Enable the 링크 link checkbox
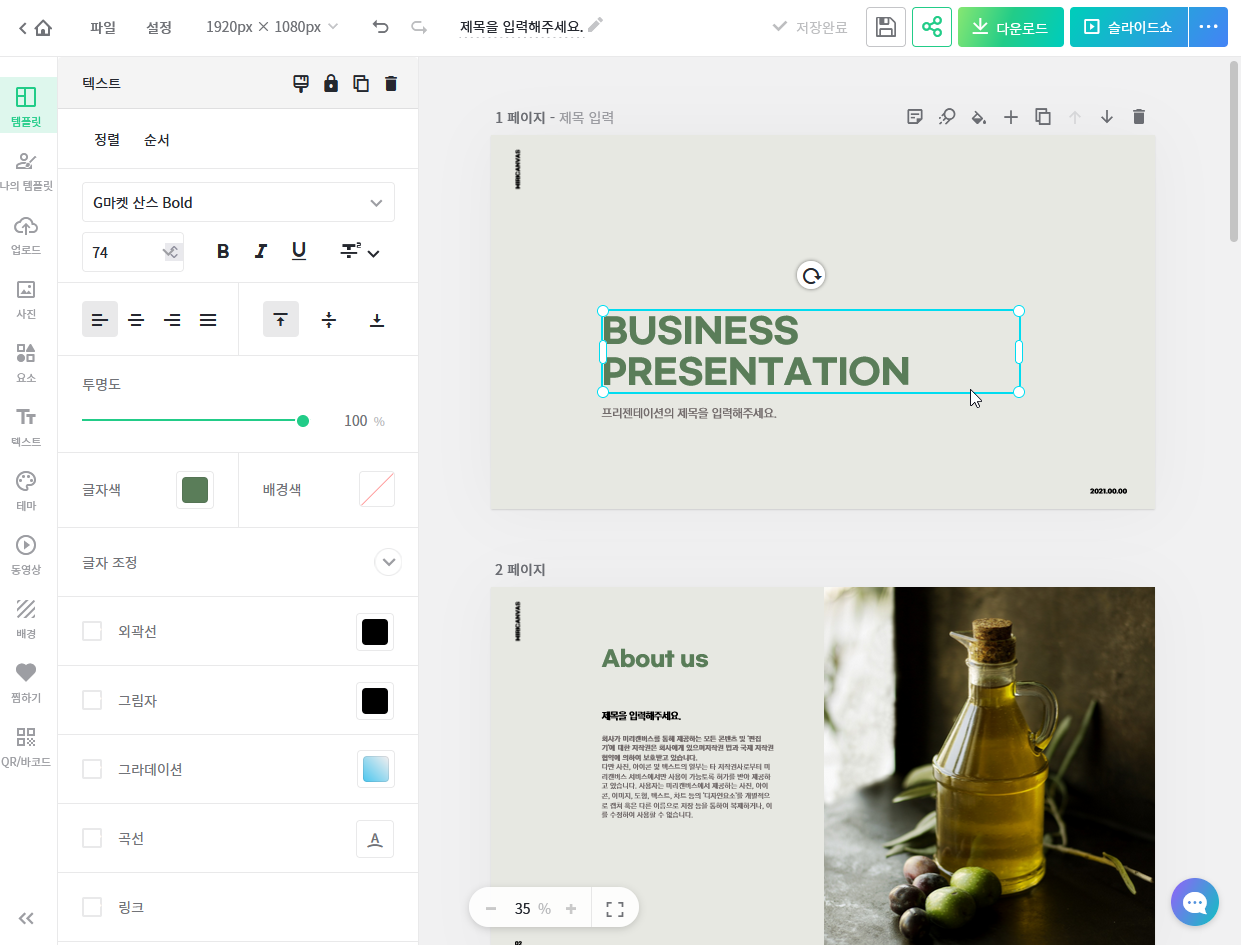This screenshot has height=945, width=1241. (92, 907)
